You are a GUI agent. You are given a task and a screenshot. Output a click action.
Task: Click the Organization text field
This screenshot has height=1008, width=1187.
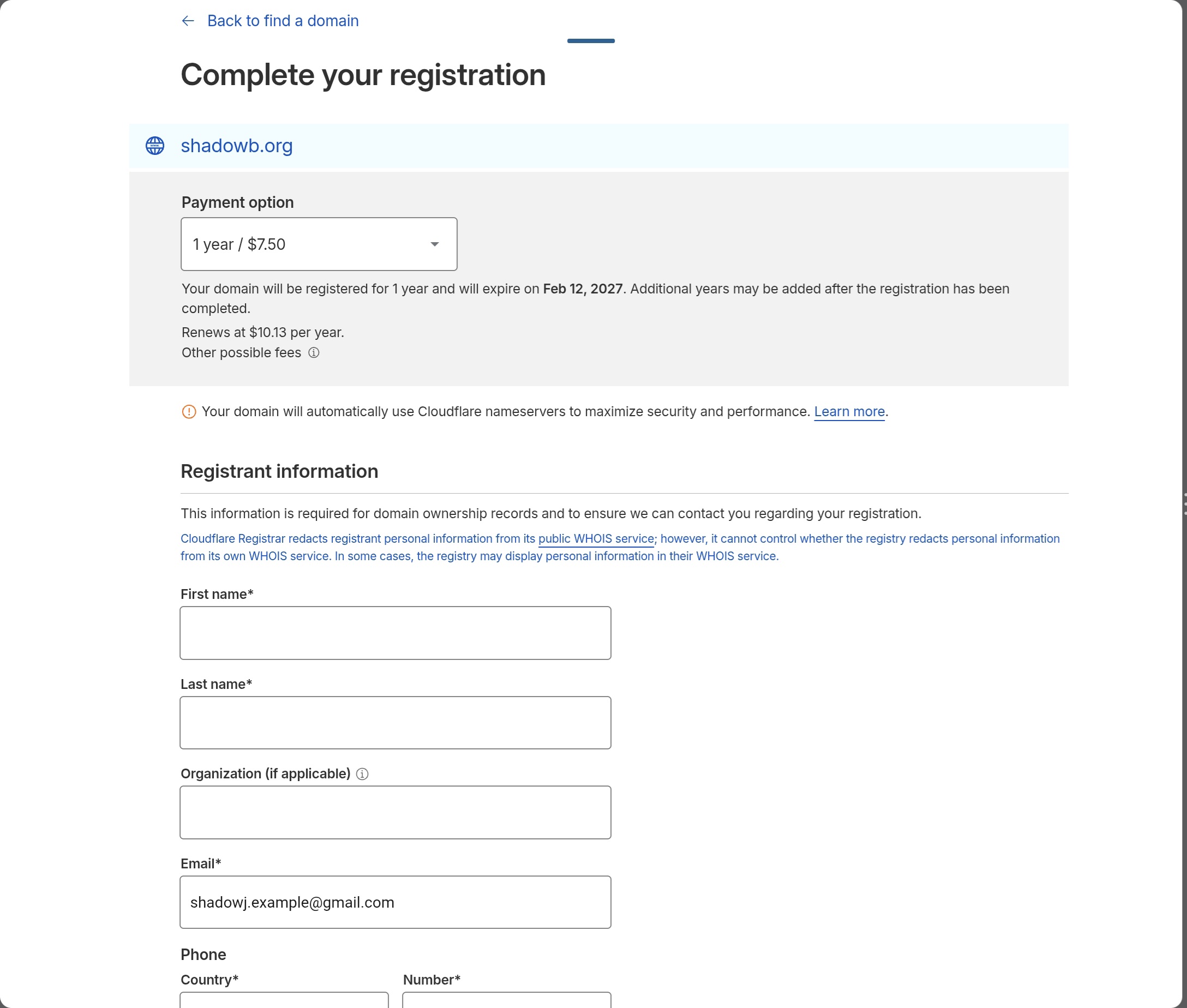pos(395,813)
